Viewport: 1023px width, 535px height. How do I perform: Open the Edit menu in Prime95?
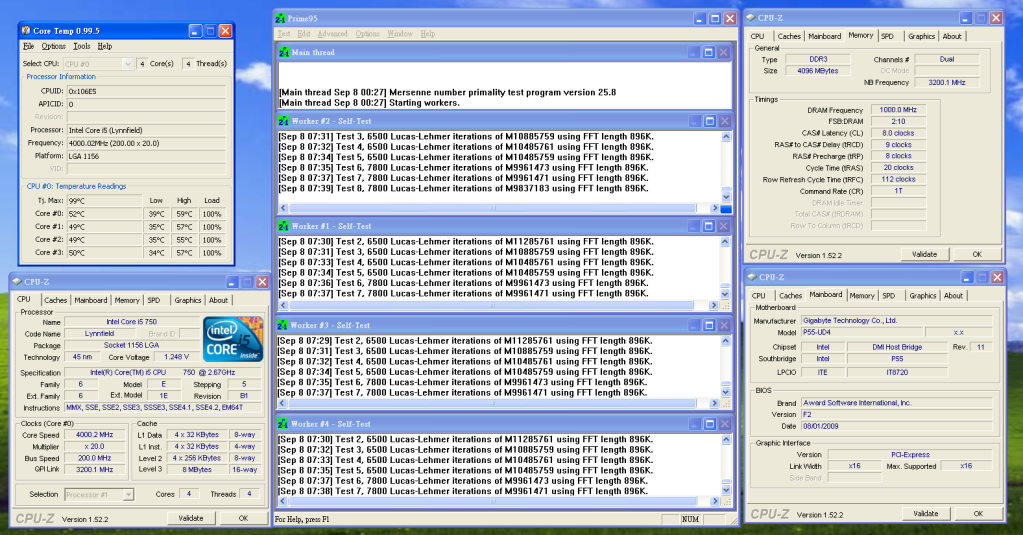pos(303,34)
